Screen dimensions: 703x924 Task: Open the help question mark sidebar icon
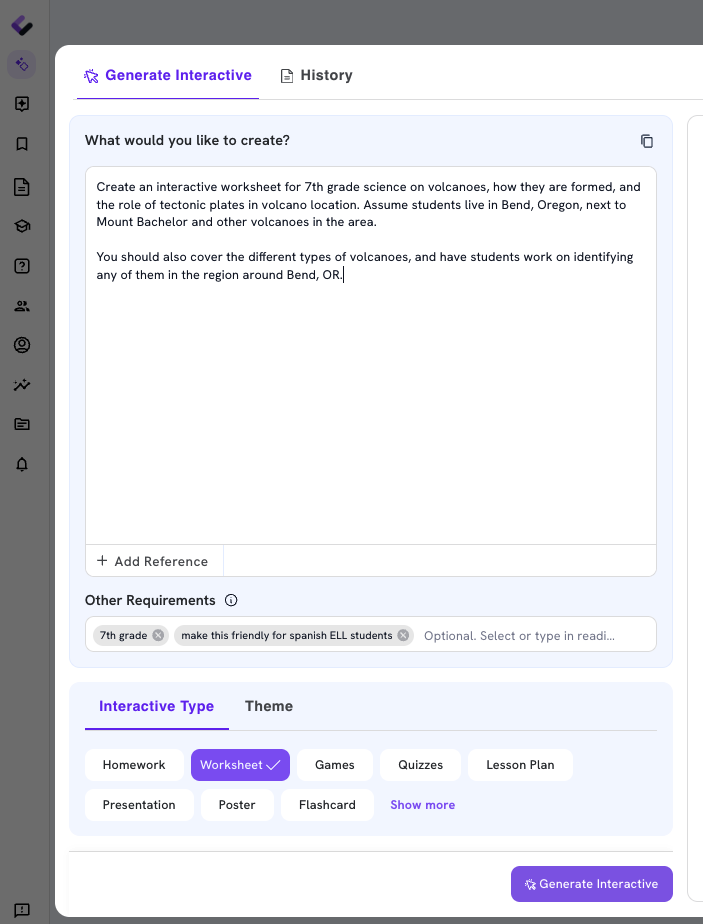(x=22, y=266)
